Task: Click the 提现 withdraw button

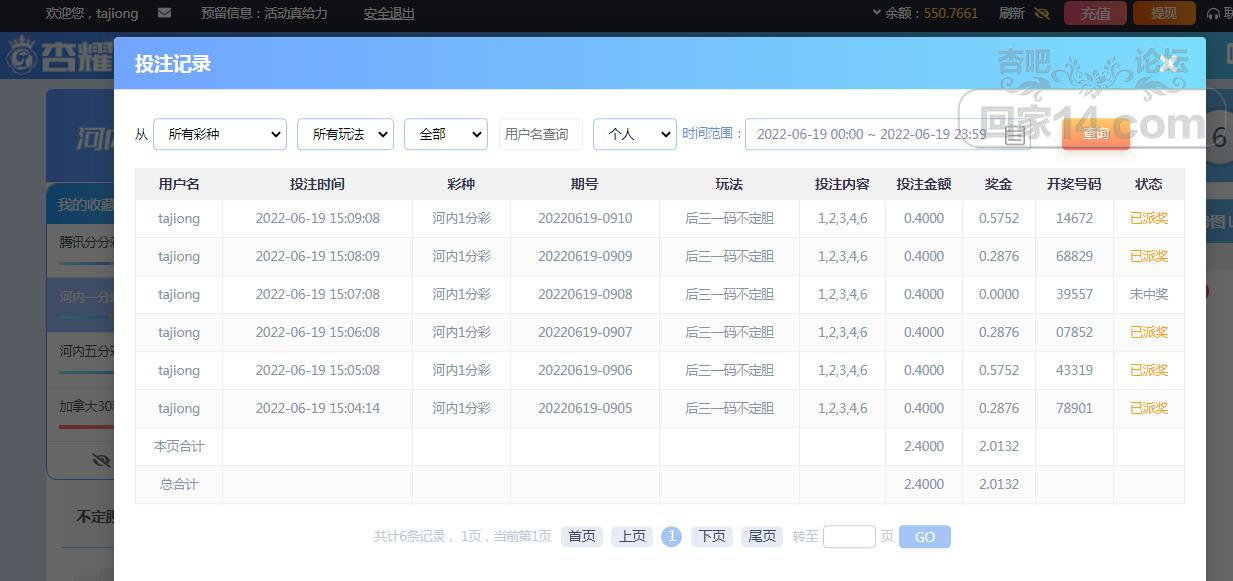Action: (1163, 13)
